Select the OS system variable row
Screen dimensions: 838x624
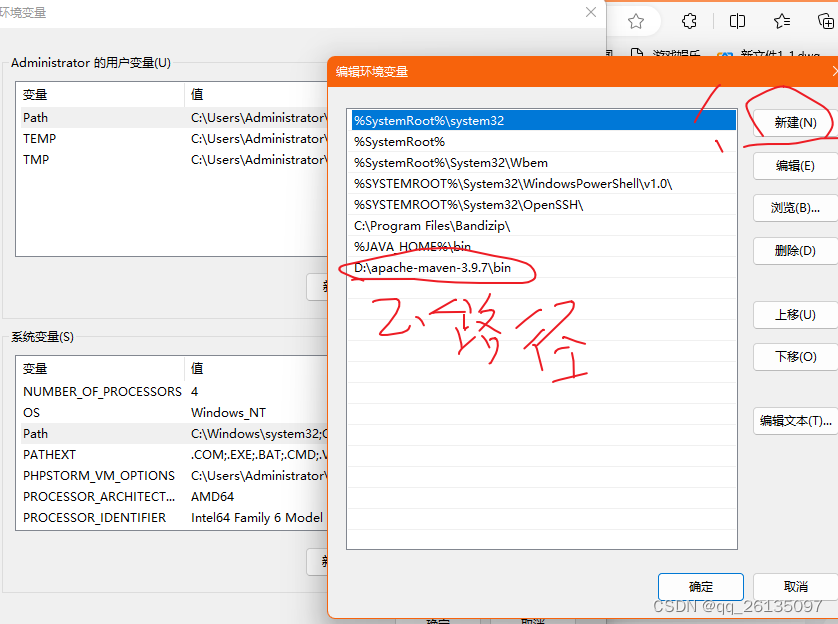172,412
